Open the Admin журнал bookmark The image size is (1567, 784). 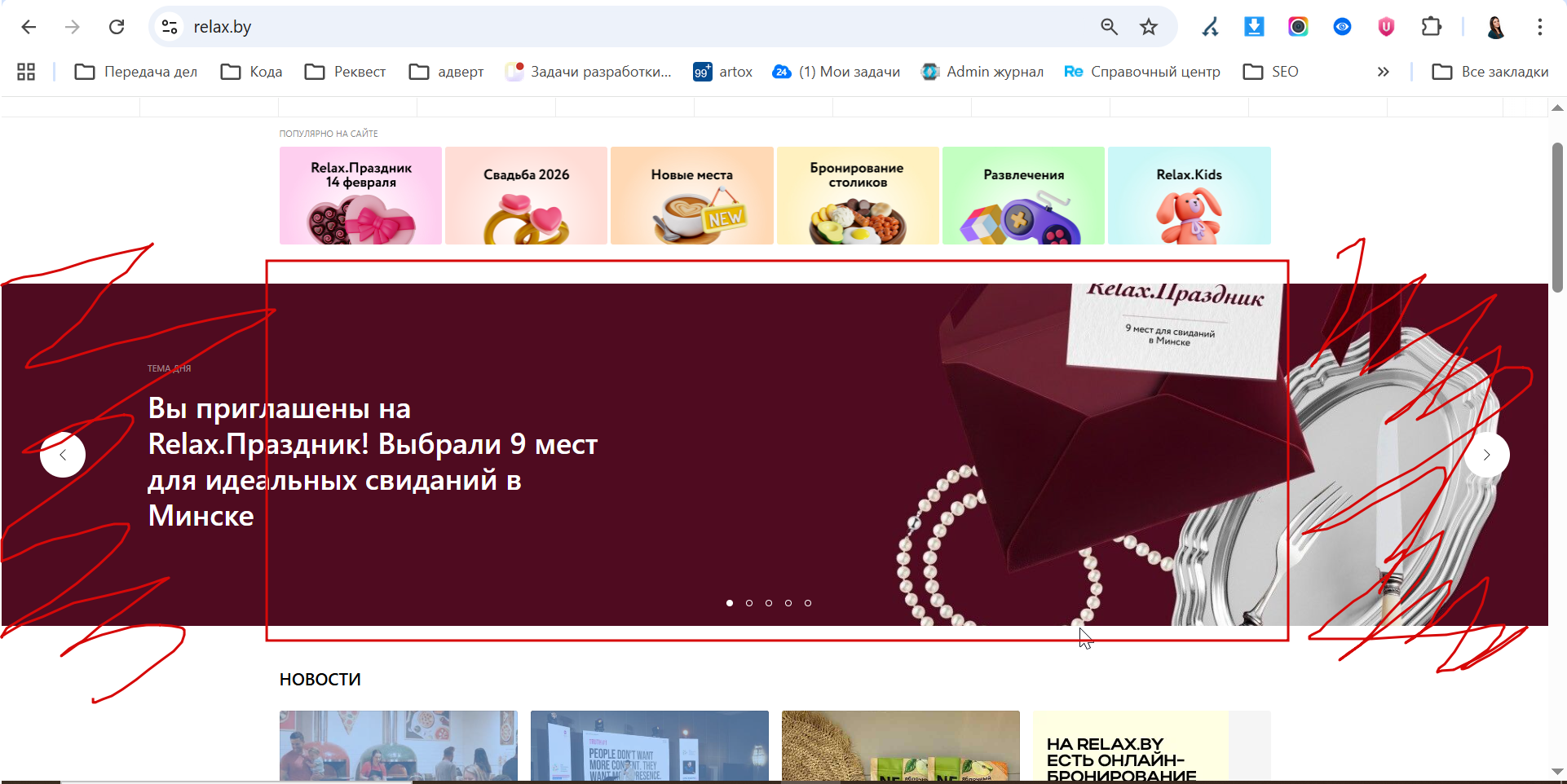point(982,72)
